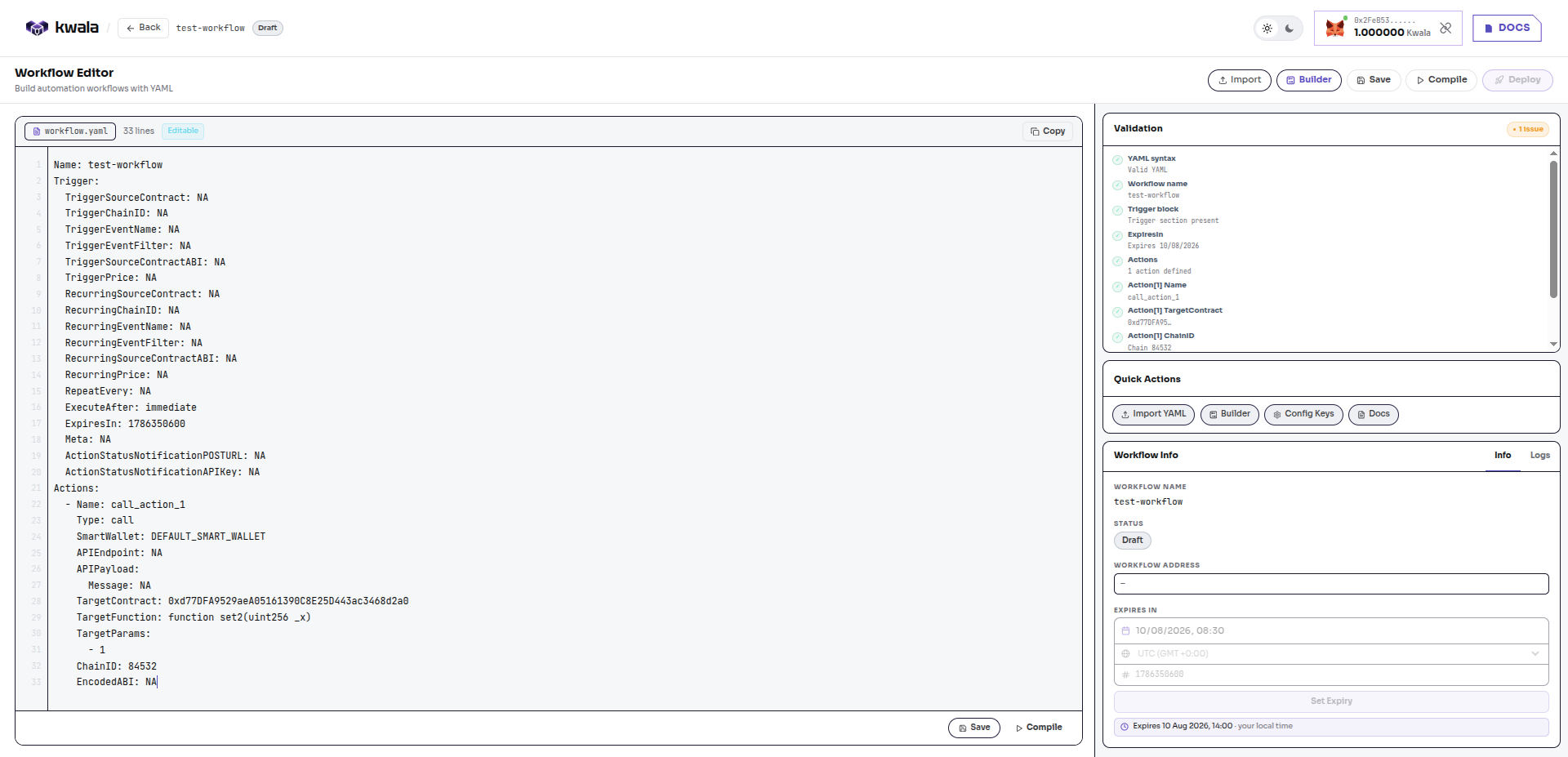The width and height of the screenshot is (1568, 757).
Task: Click the timestamp field 1786350600
Action: 1331,675
